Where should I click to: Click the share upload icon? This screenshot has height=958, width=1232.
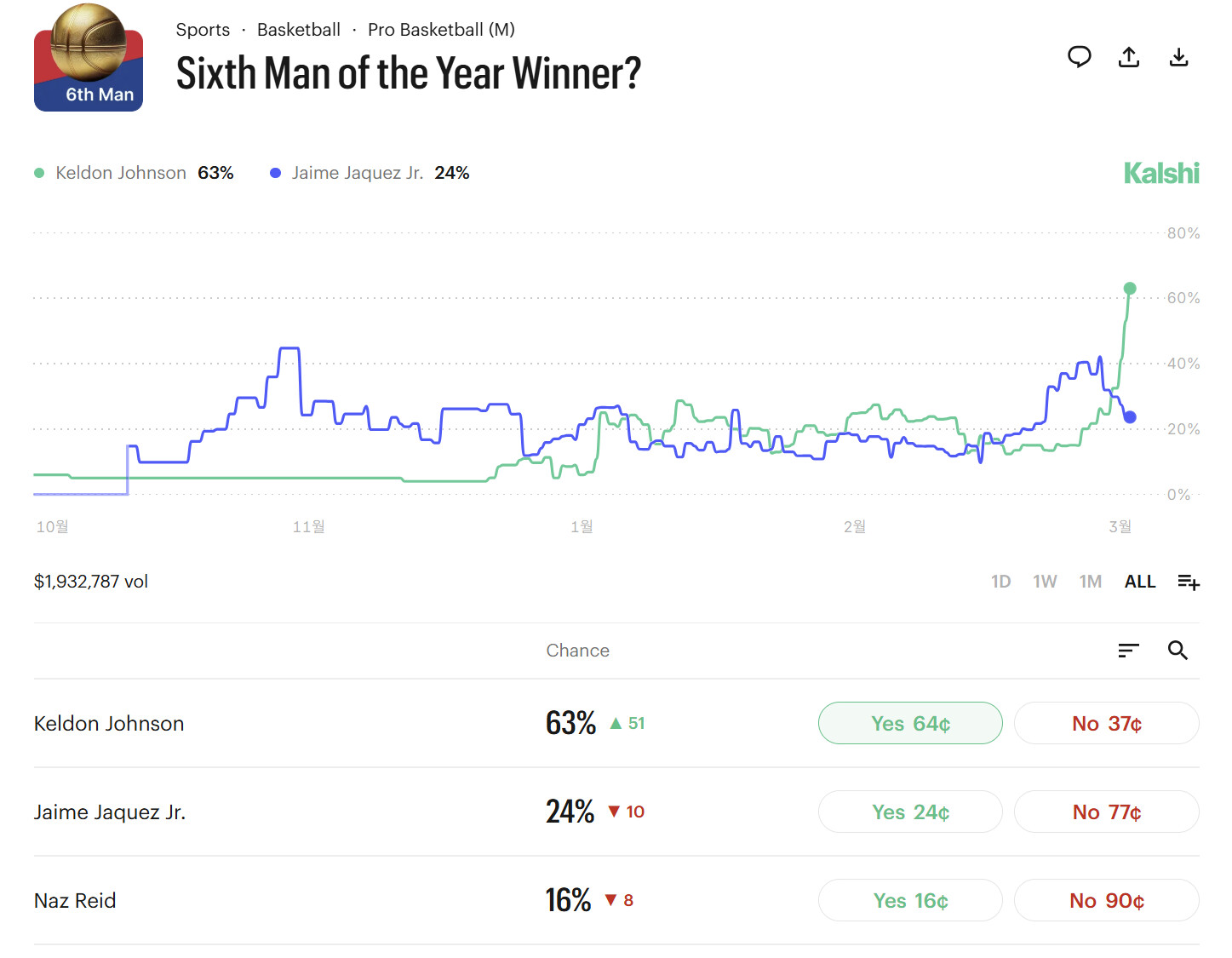pyautogui.click(x=1129, y=57)
